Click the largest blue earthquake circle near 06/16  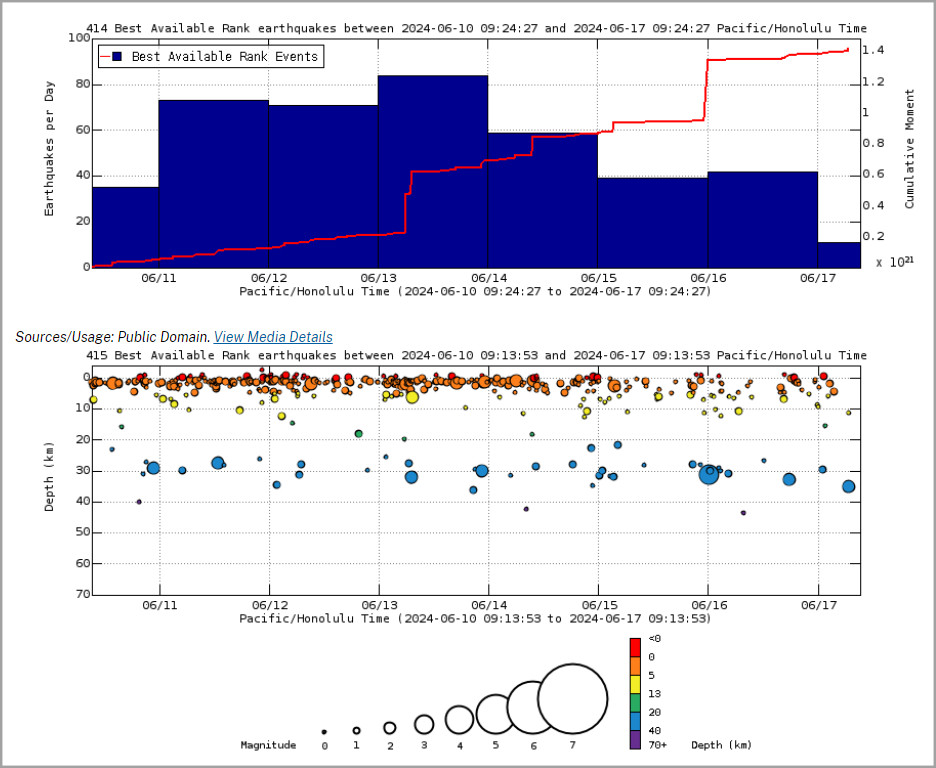pyautogui.click(x=709, y=474)
